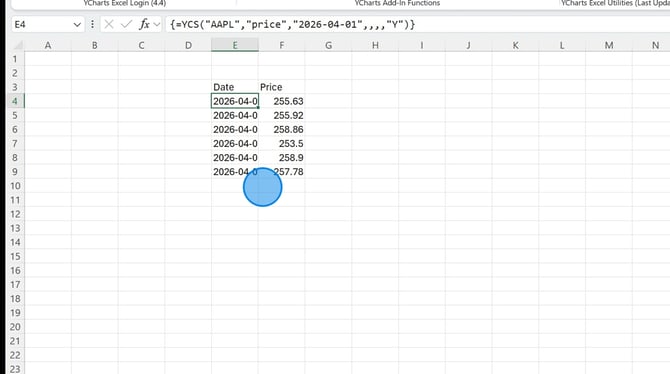The image size is (670, 374).
Task: Expand the Name Box dropdown arrow
Action: click(x=77, y=25)
